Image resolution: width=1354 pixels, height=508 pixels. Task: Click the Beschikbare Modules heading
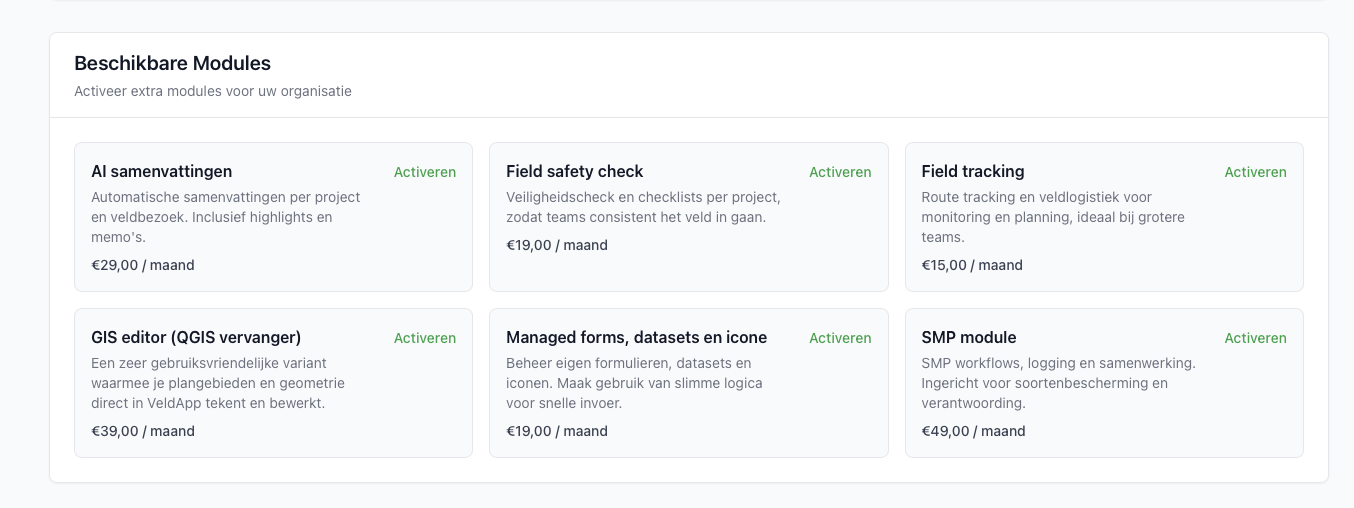[172, 63]
